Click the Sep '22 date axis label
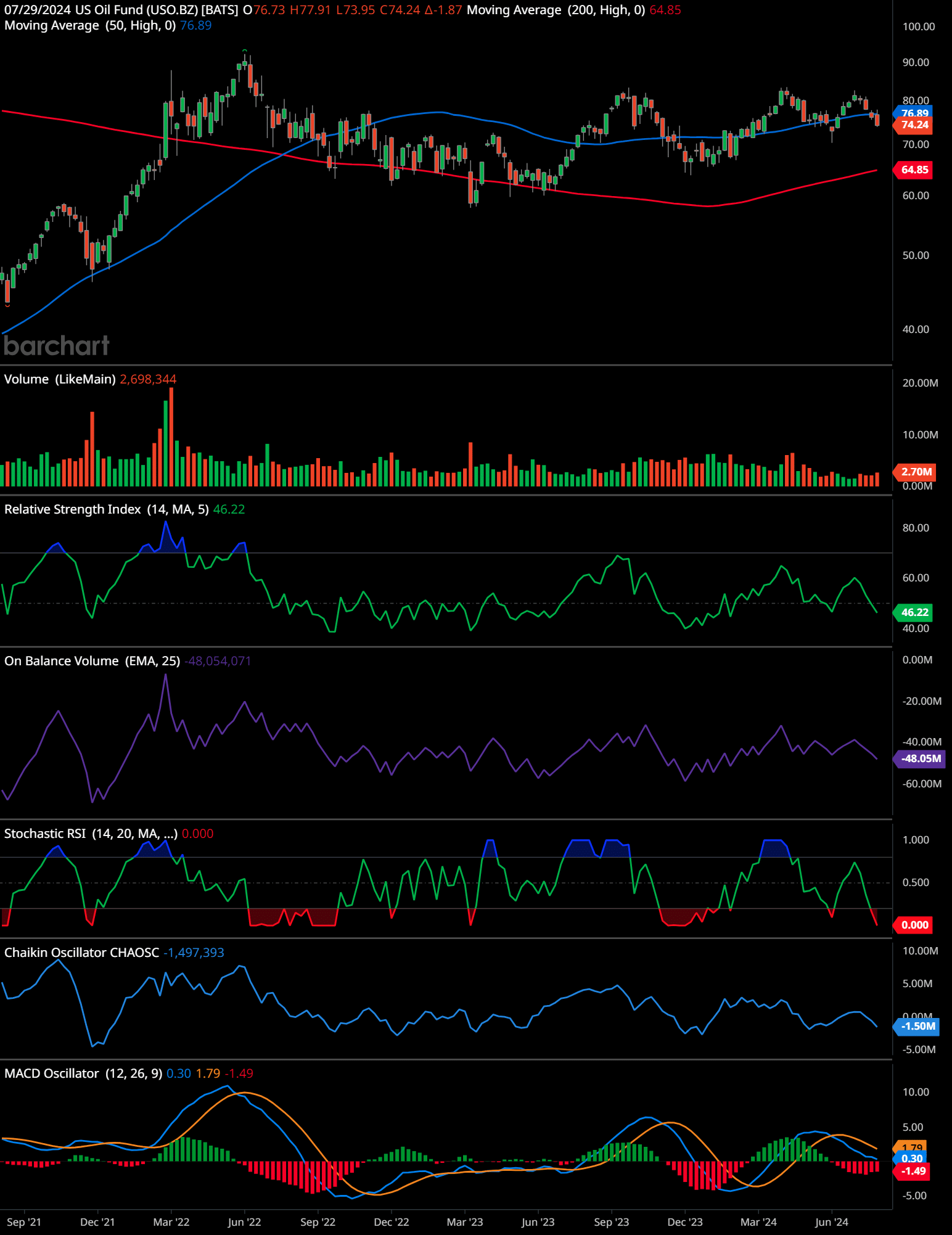 pyautogui.click(x=318, y=1223)
